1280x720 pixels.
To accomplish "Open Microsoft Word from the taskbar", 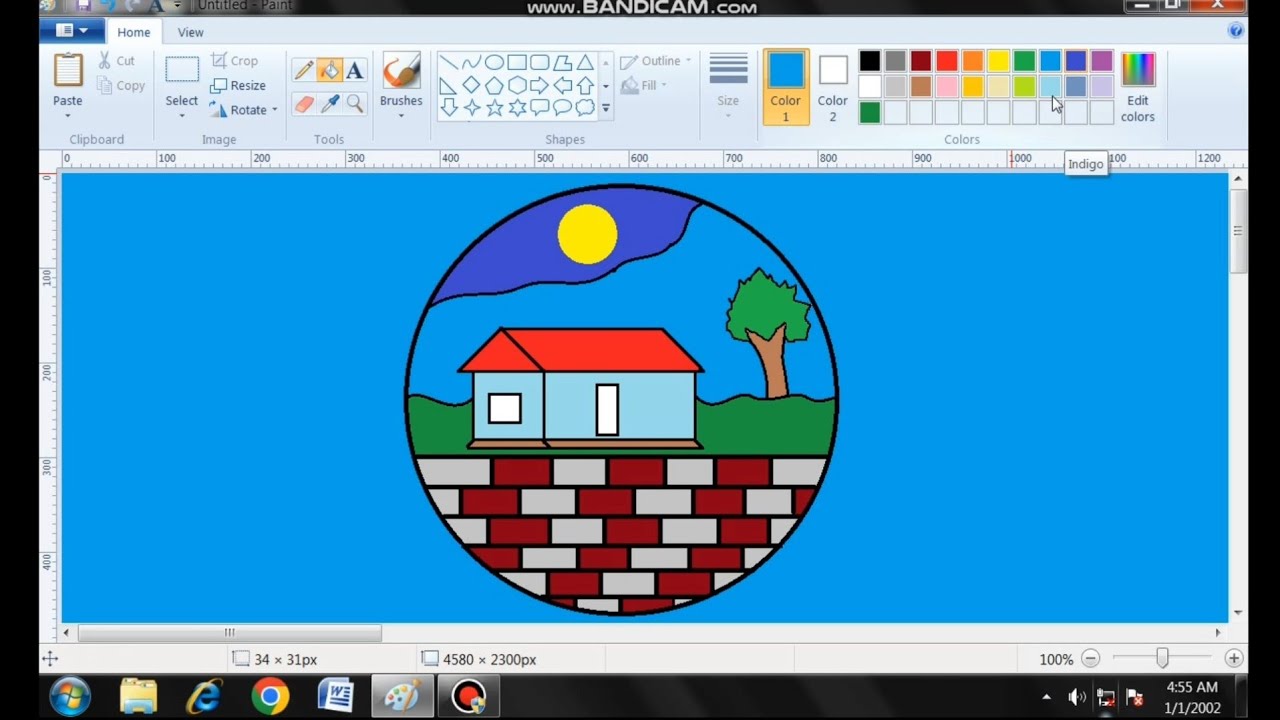I will (335, 696).
